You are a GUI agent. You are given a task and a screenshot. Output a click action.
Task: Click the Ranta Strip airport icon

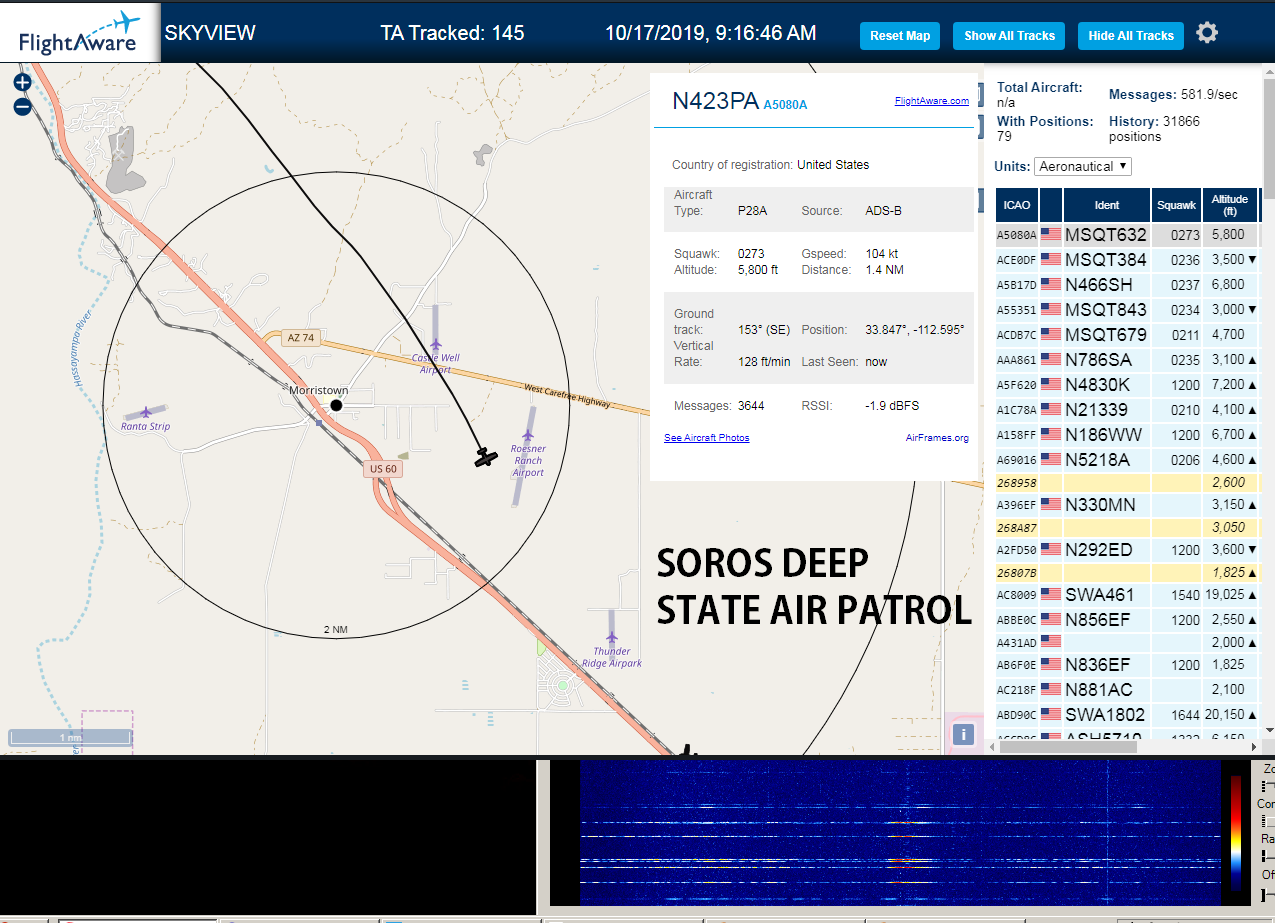[x=146, y=412]
